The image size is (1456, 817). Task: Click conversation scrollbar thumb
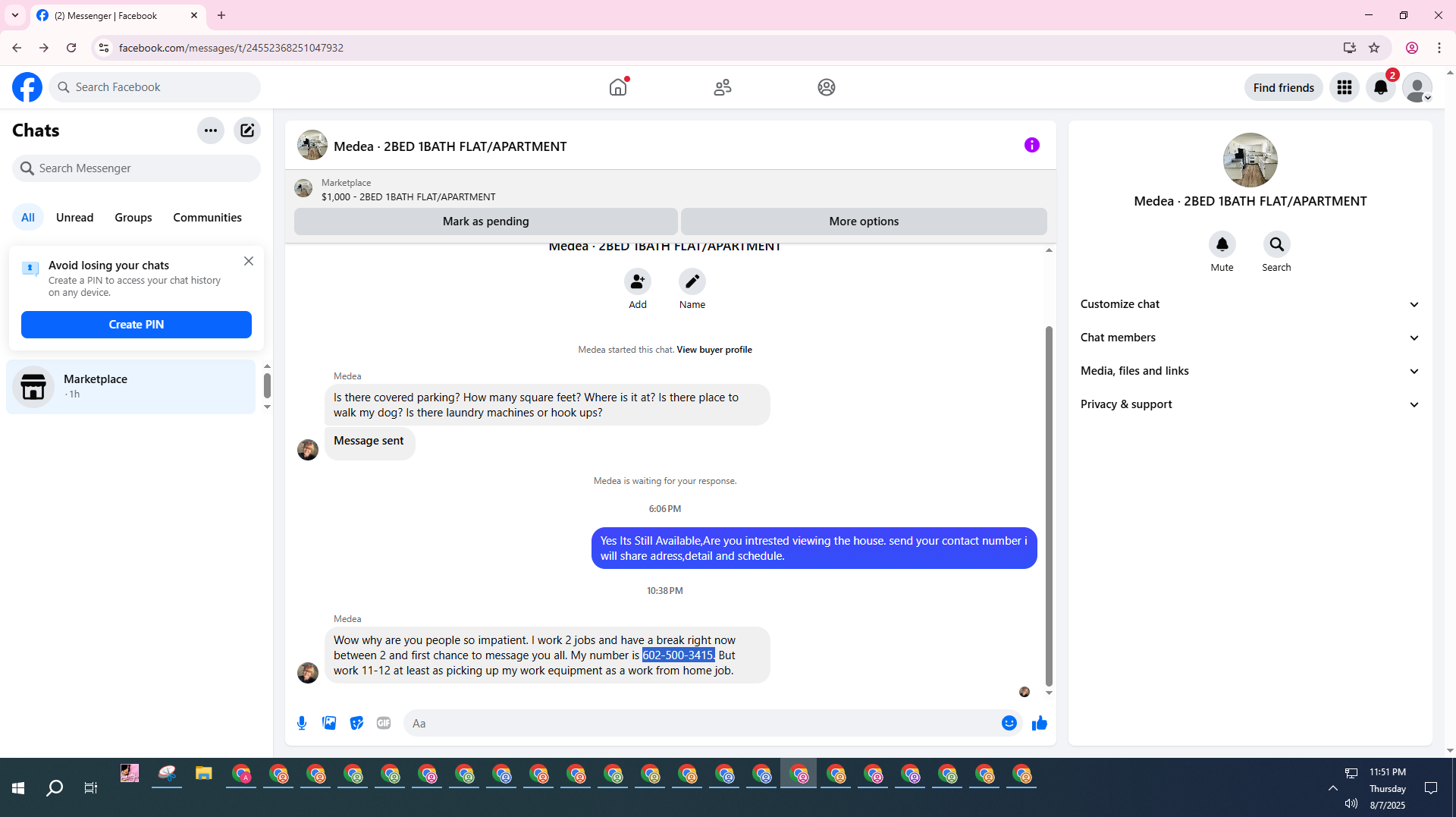[x=1049, y=506]
